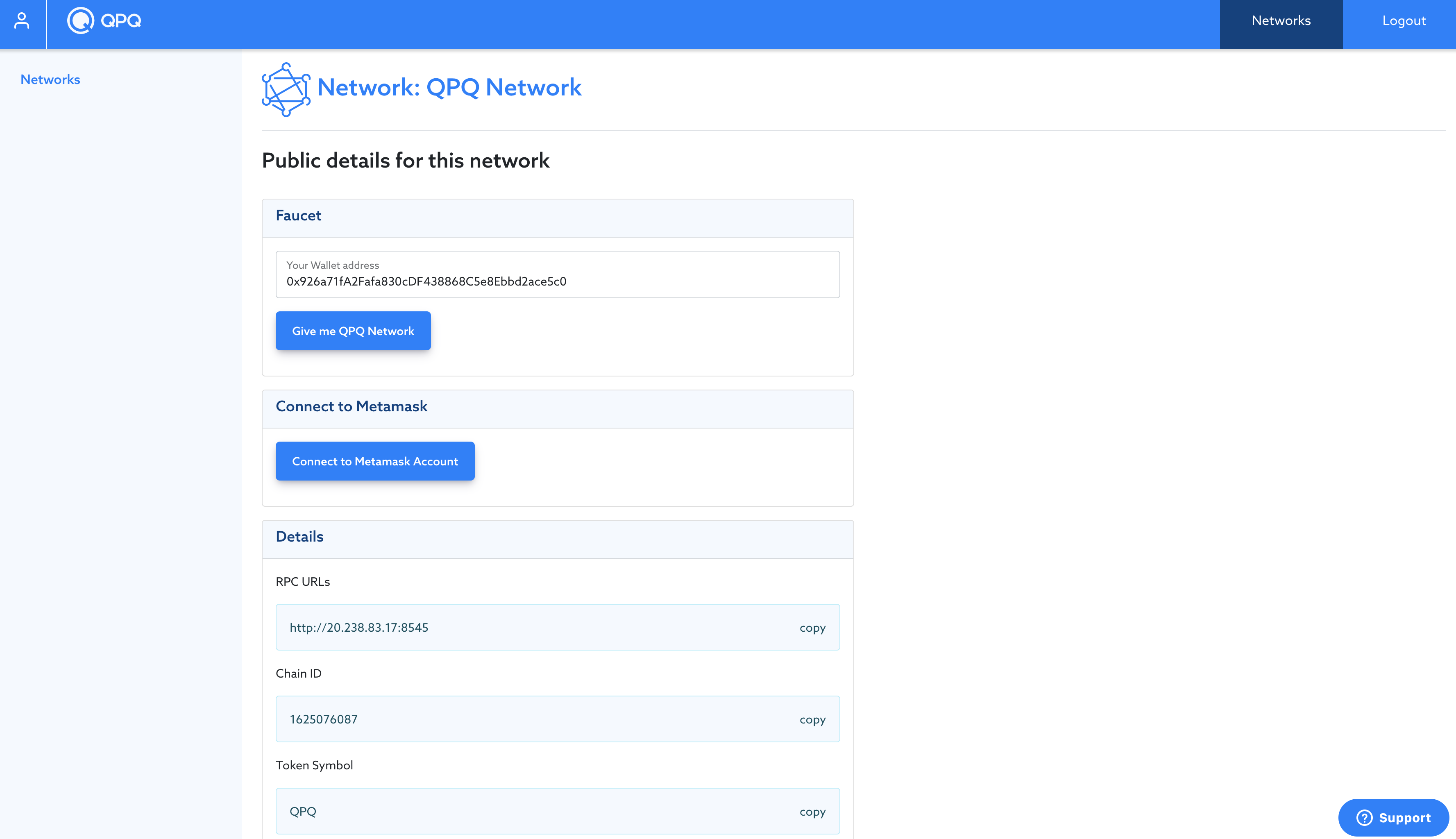This screenshot has width=1456, height=839.
Task: Copy the Chain ID value
Action: [812, 719]
